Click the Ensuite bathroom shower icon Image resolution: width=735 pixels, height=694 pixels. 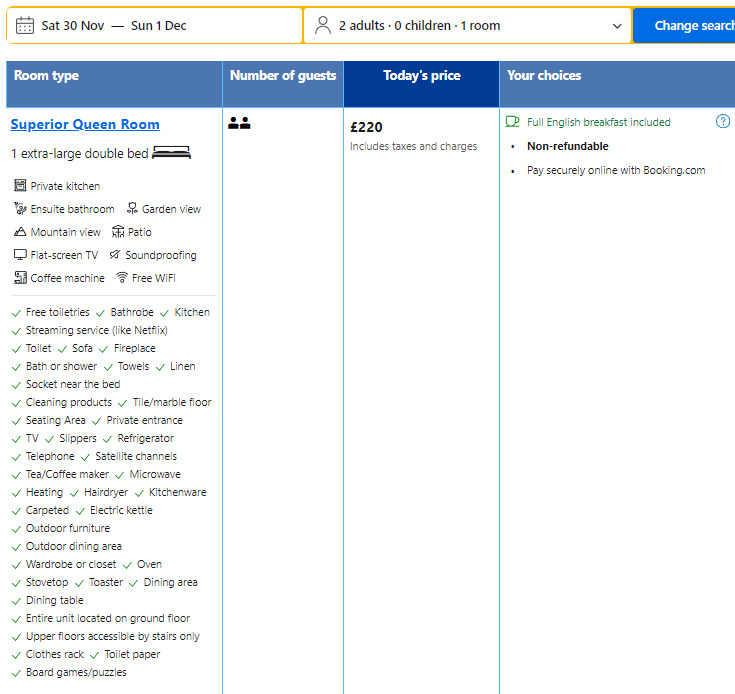pos(20,209)
